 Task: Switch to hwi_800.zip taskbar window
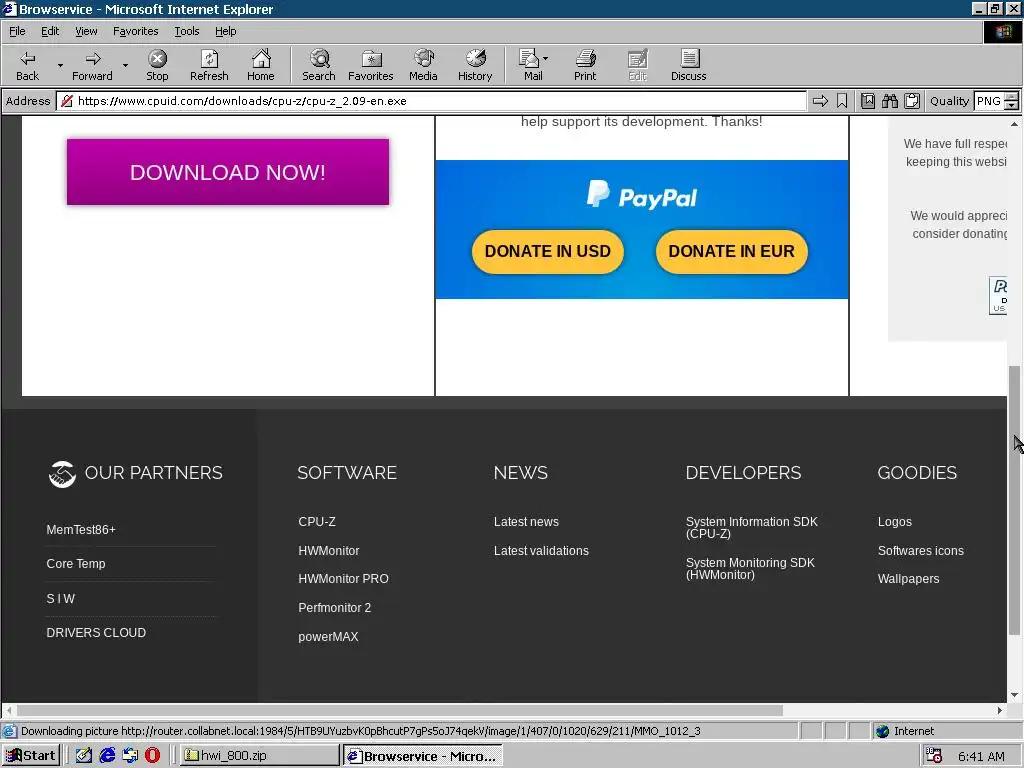click(x=259, y=756)
